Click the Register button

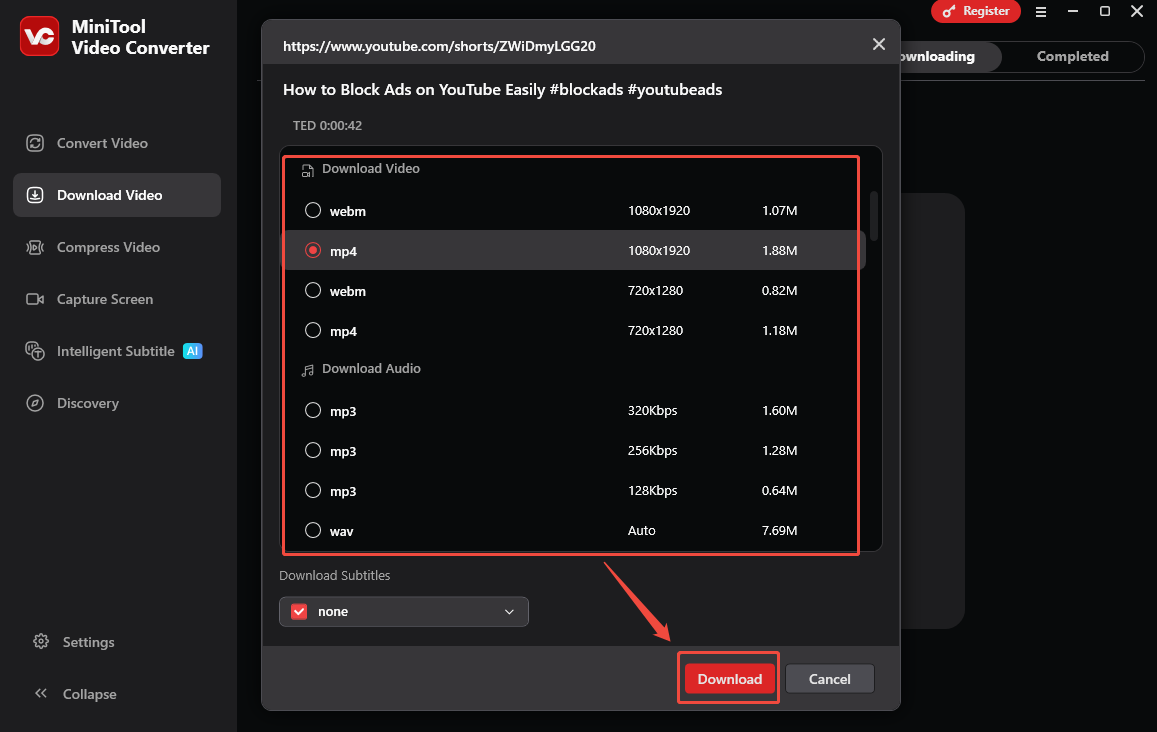[975, 11]
